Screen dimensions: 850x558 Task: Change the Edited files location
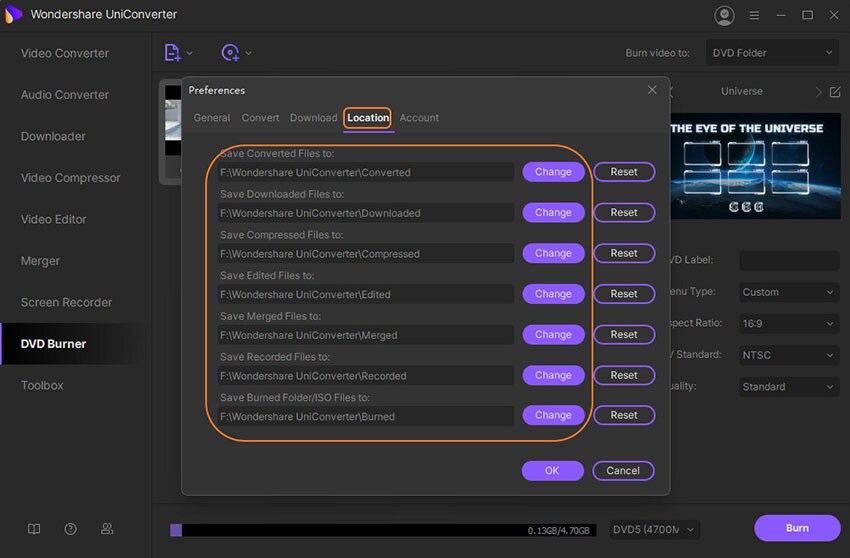click(x=553, y=294)
